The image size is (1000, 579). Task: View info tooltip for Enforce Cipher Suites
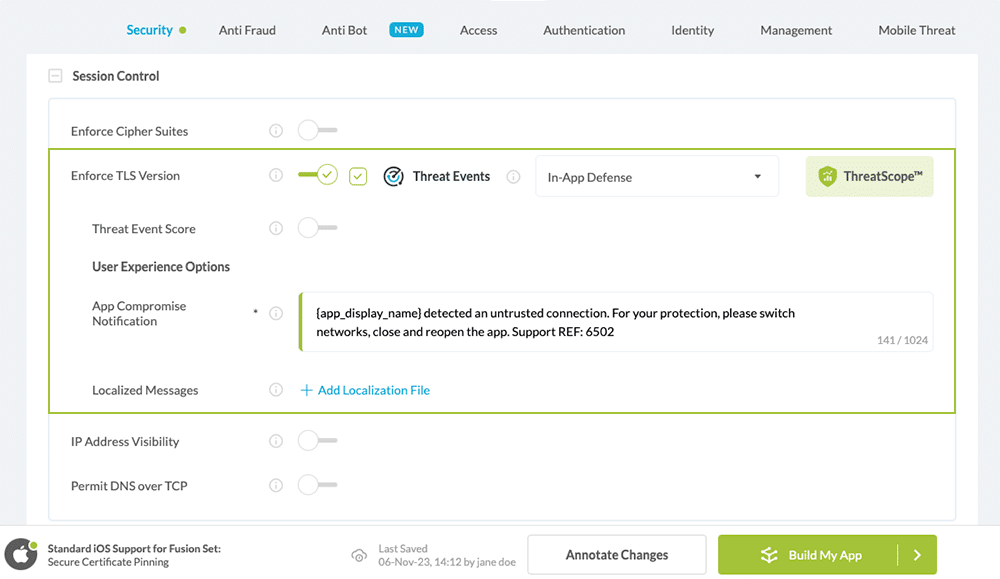tap(276, 130)
